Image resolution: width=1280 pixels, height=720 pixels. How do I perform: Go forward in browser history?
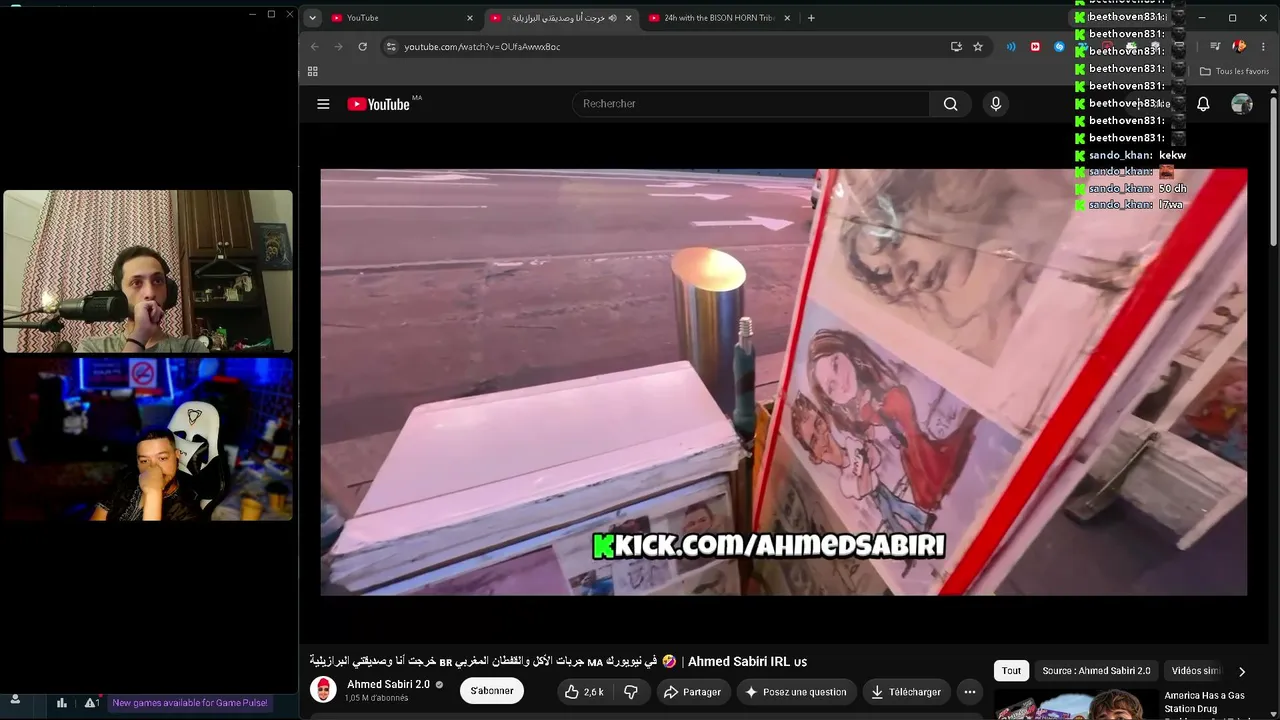click(338, 46)
